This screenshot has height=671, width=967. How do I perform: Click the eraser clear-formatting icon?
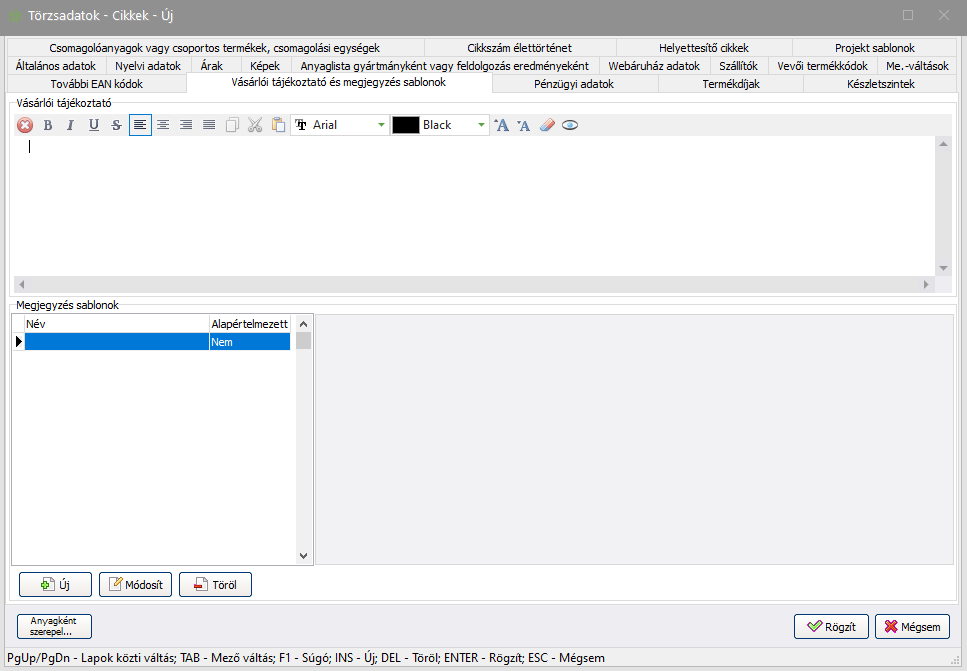[x=547, y=125]
